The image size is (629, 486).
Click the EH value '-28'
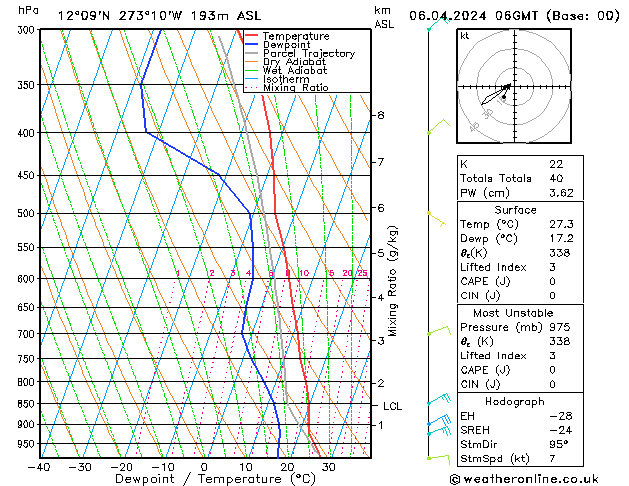pyautogui.click(x=561, y=416)
